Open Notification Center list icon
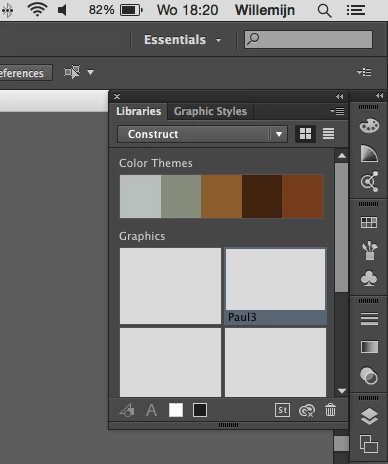388x464 pixels. (356, 10)
